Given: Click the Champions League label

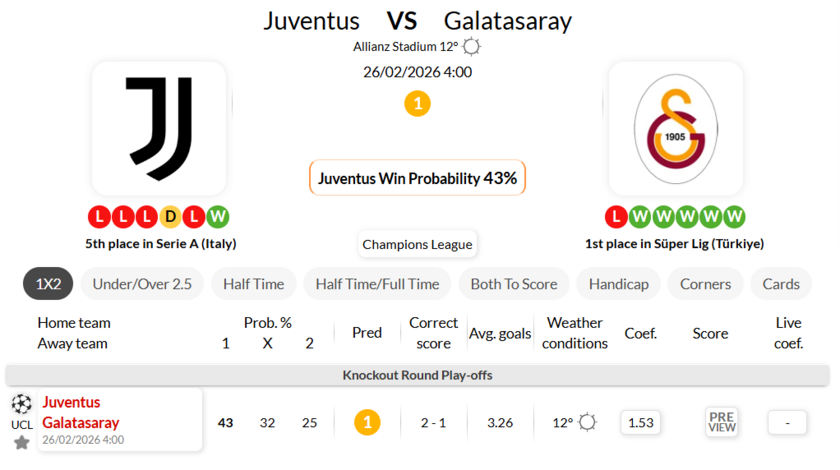Looking at the screenshot, I should coord(417,244).
